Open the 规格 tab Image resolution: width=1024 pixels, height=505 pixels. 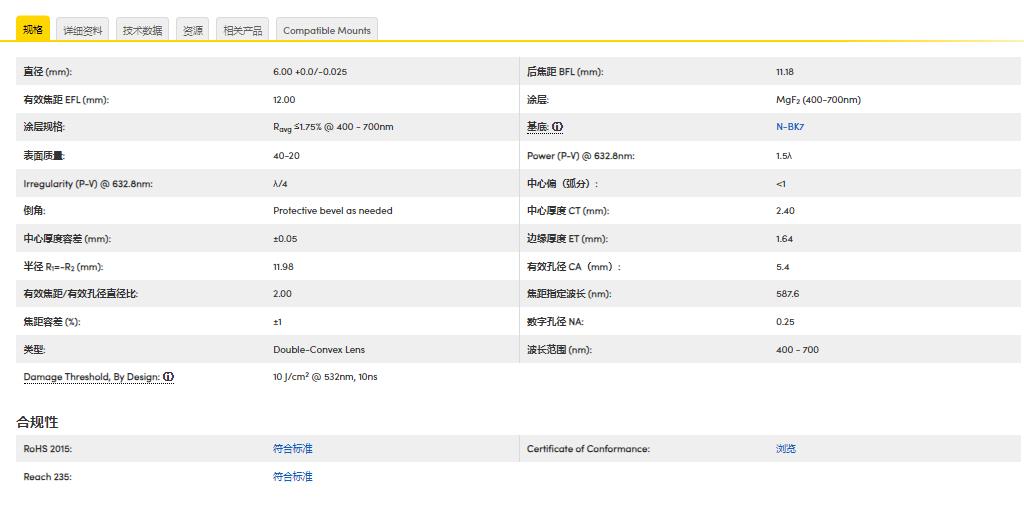pyautogui.click(x=33, y=29)
